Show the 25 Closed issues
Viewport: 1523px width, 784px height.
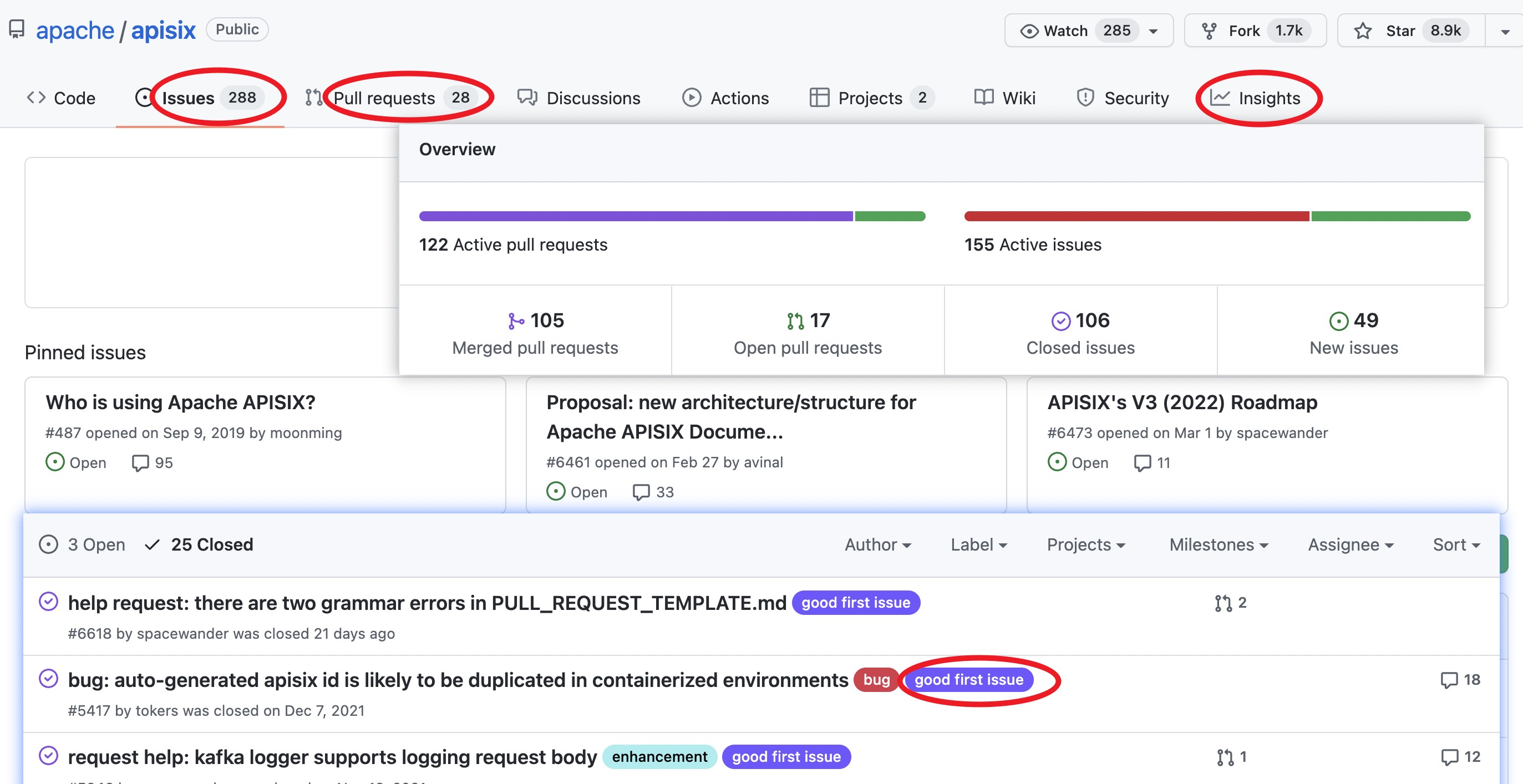199,544
